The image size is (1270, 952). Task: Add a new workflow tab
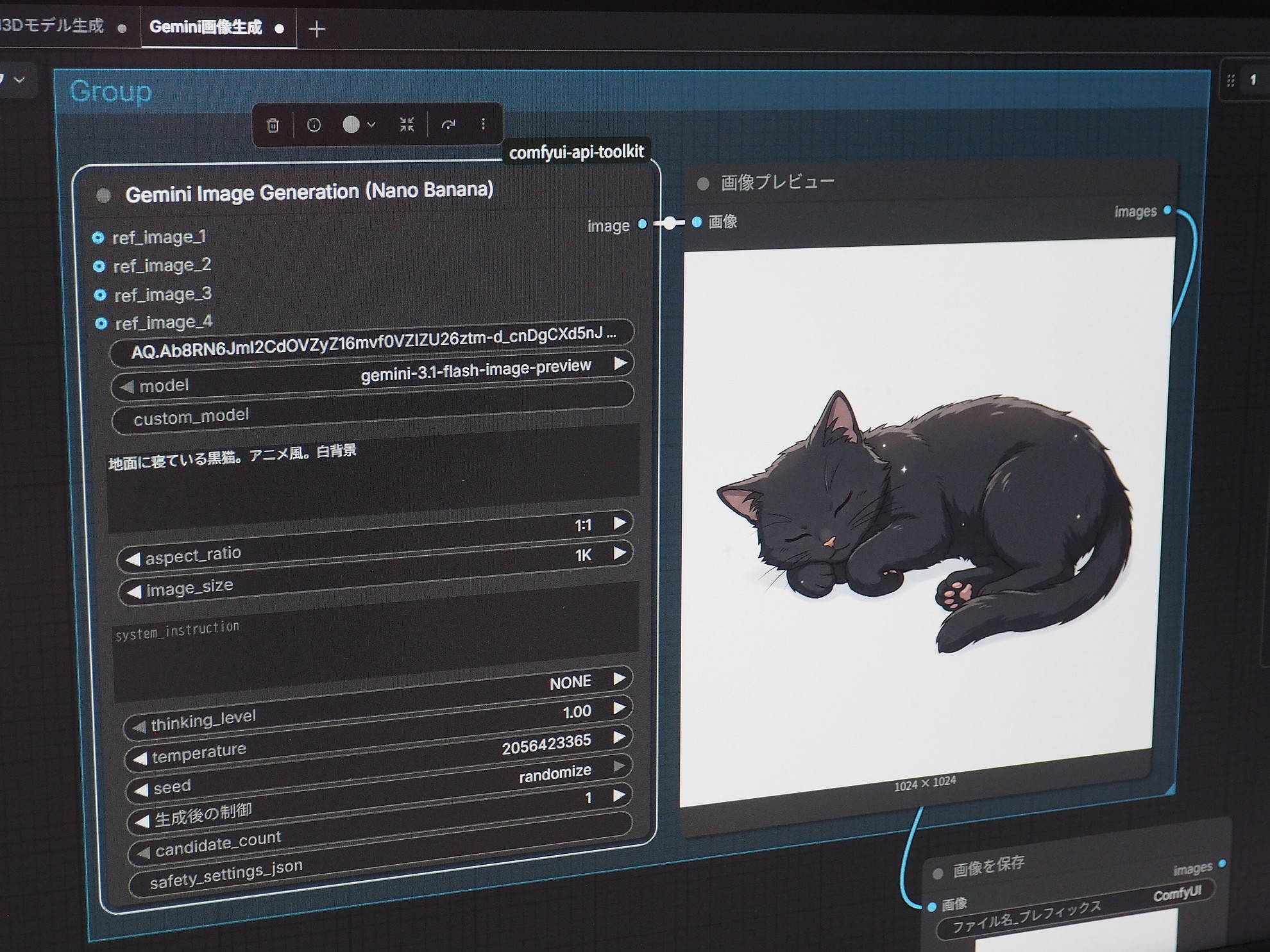click(x=317, y=29)
